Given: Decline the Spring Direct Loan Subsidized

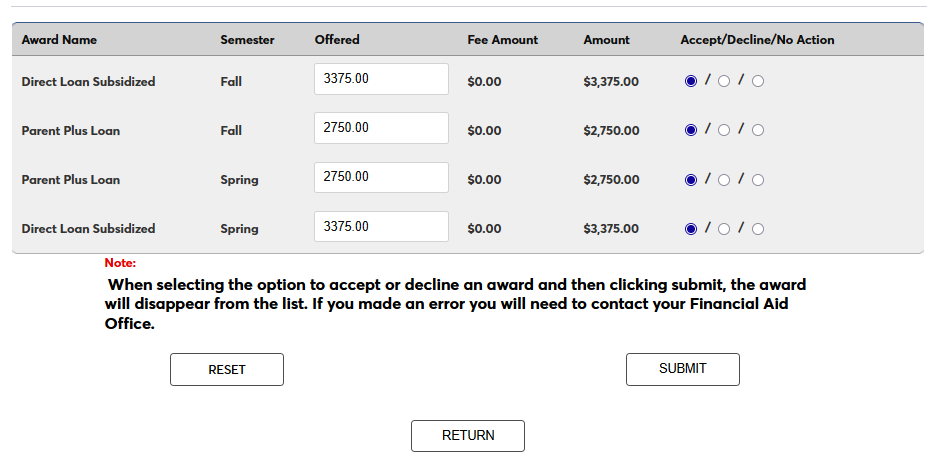Looking at the screenshot, I should click(x=724, y=229).
